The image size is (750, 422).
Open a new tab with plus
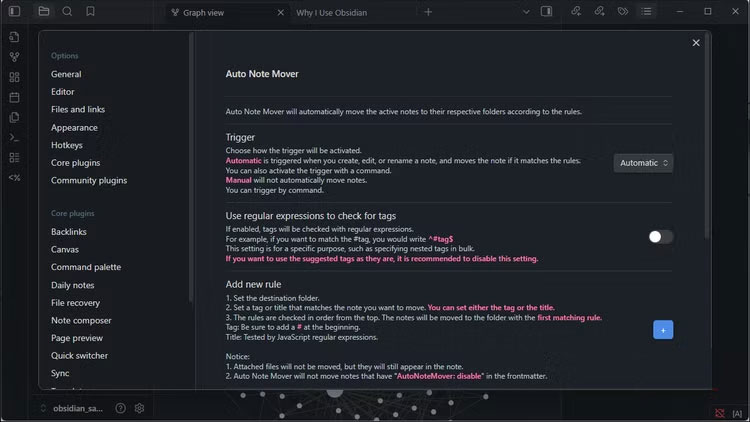[428, 12]
